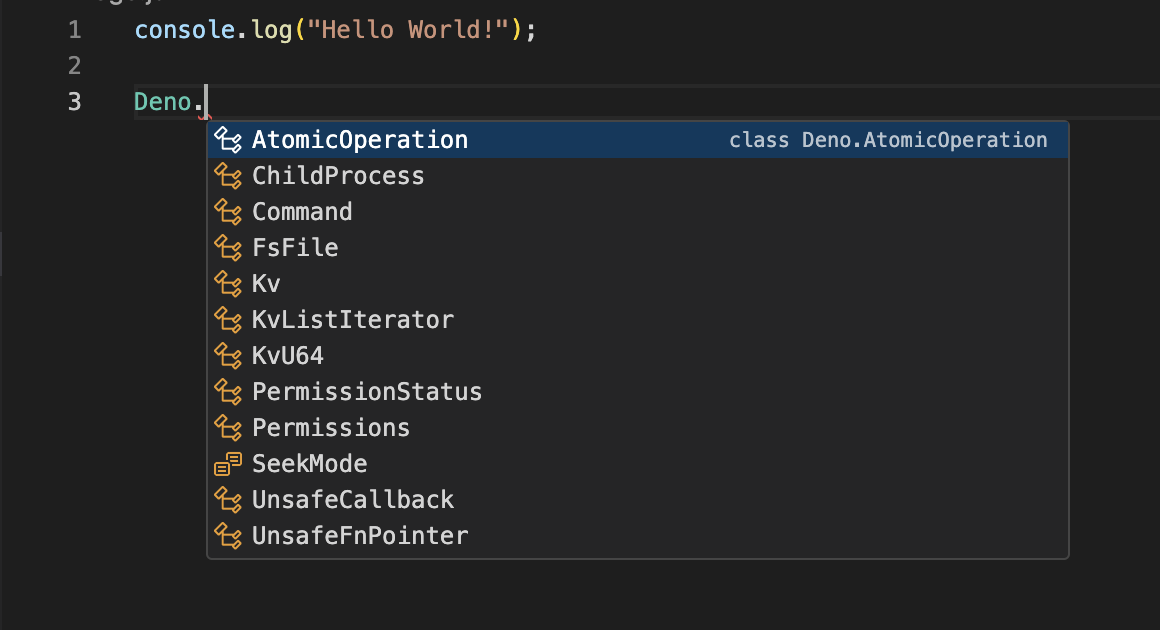Pick the Command completion entry
The width and height of the screenshot is (1160, 630).
click(x=302, y=212)
